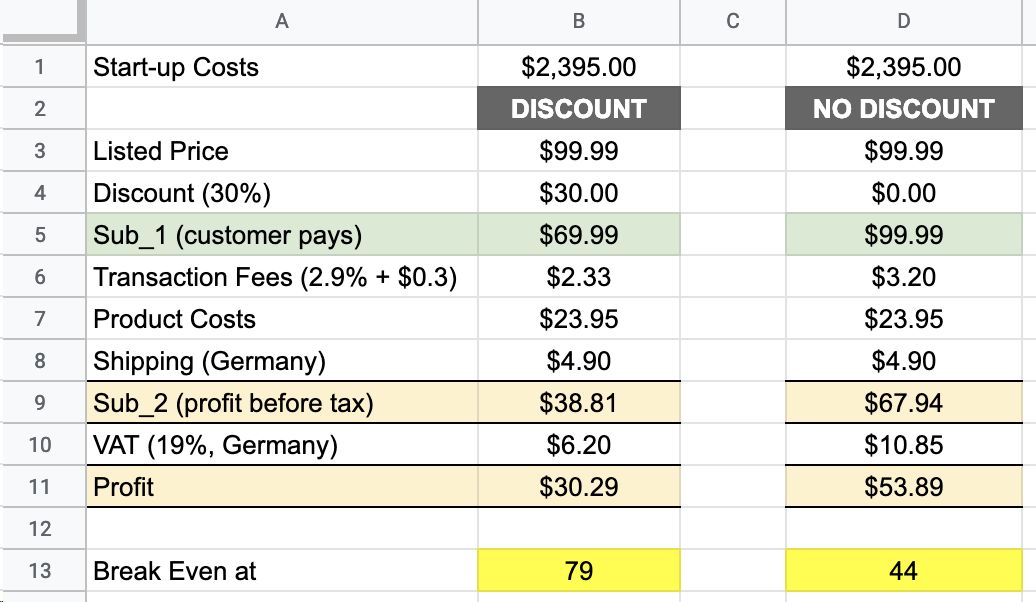Select column C header
This screenshot has height=602, width=1036.
tap(732, 21)
